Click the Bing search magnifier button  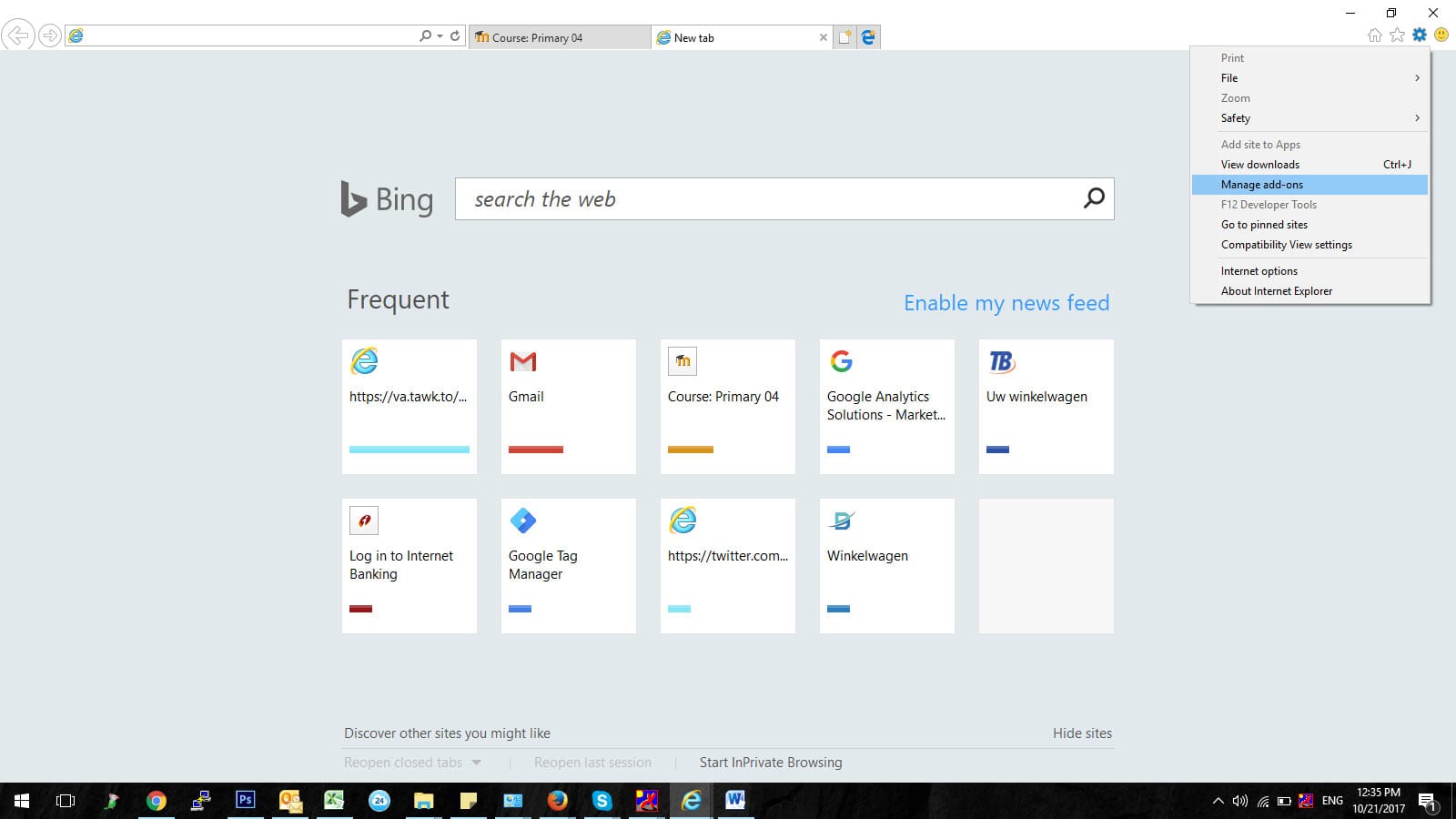pos(1094,197)
